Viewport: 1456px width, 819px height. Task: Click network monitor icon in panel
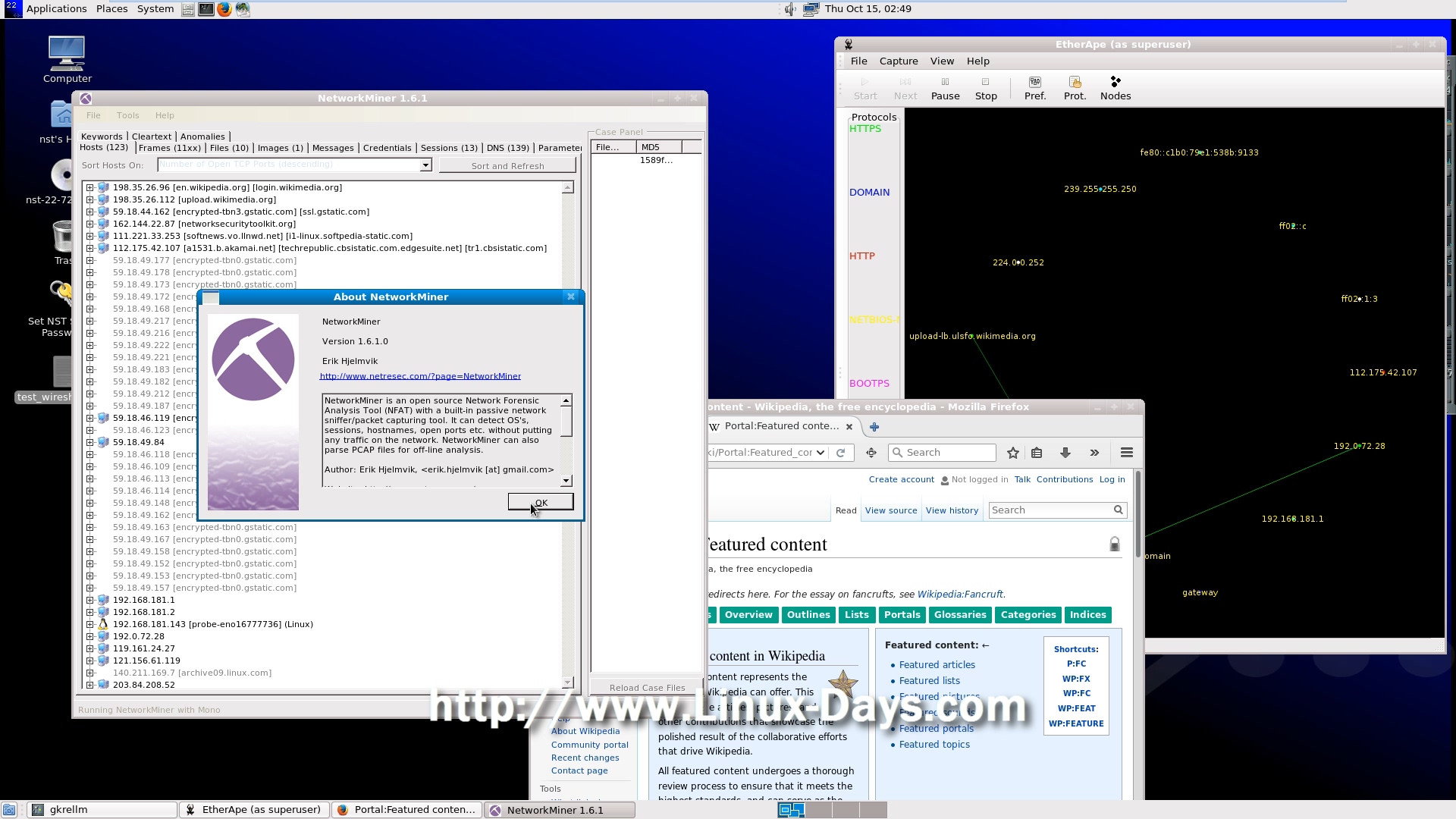pos(810,9)
